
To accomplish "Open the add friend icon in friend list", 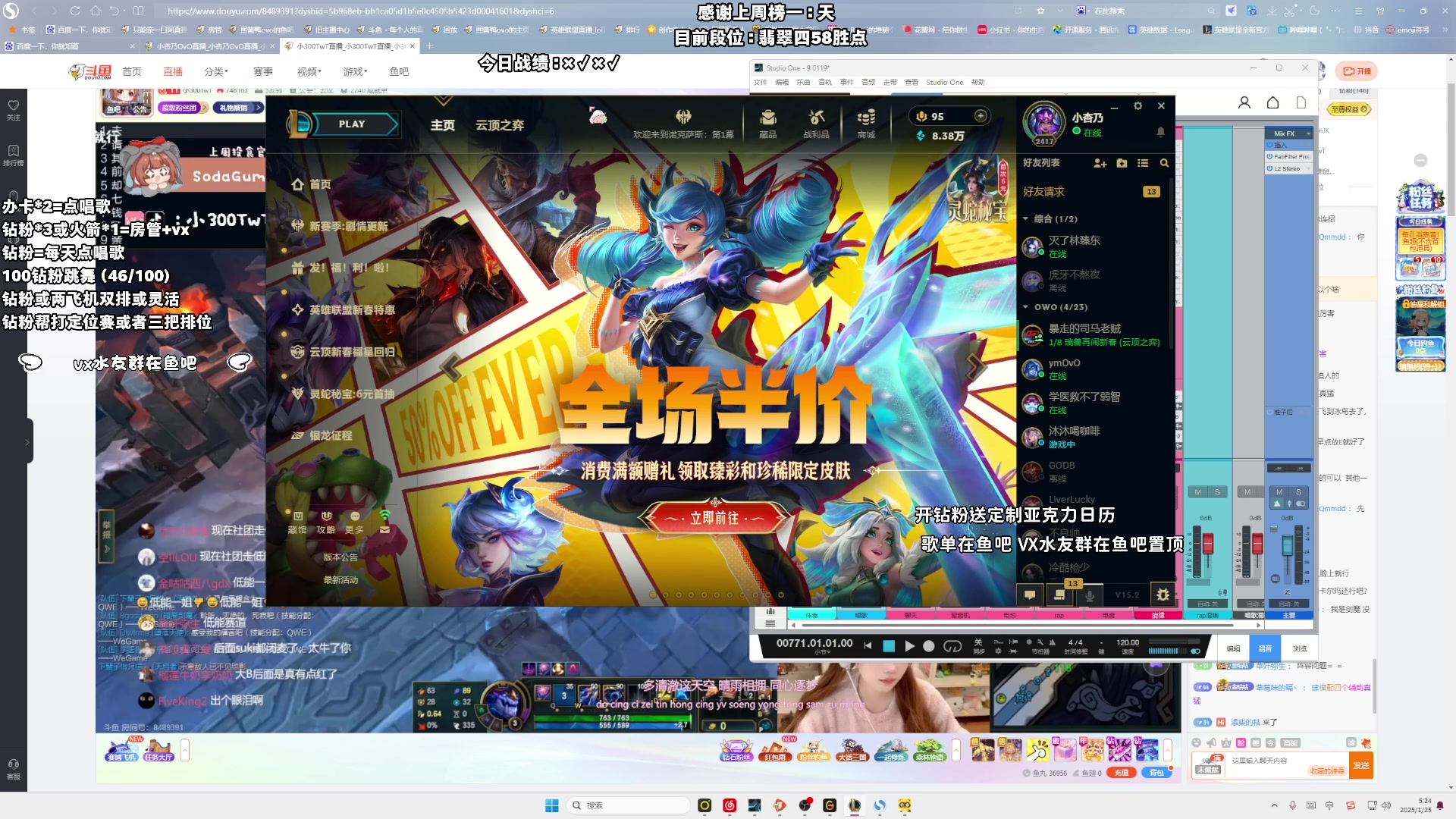I will point(1100,163).
